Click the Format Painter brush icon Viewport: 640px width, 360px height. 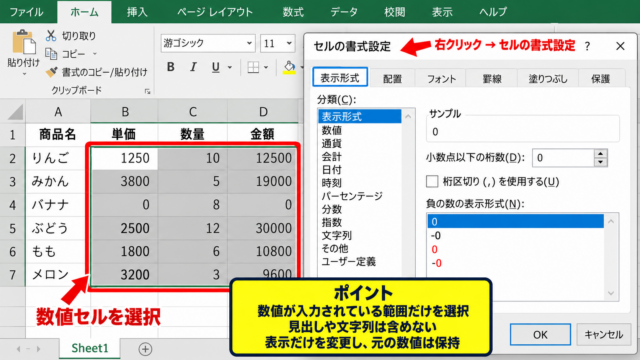51,72
